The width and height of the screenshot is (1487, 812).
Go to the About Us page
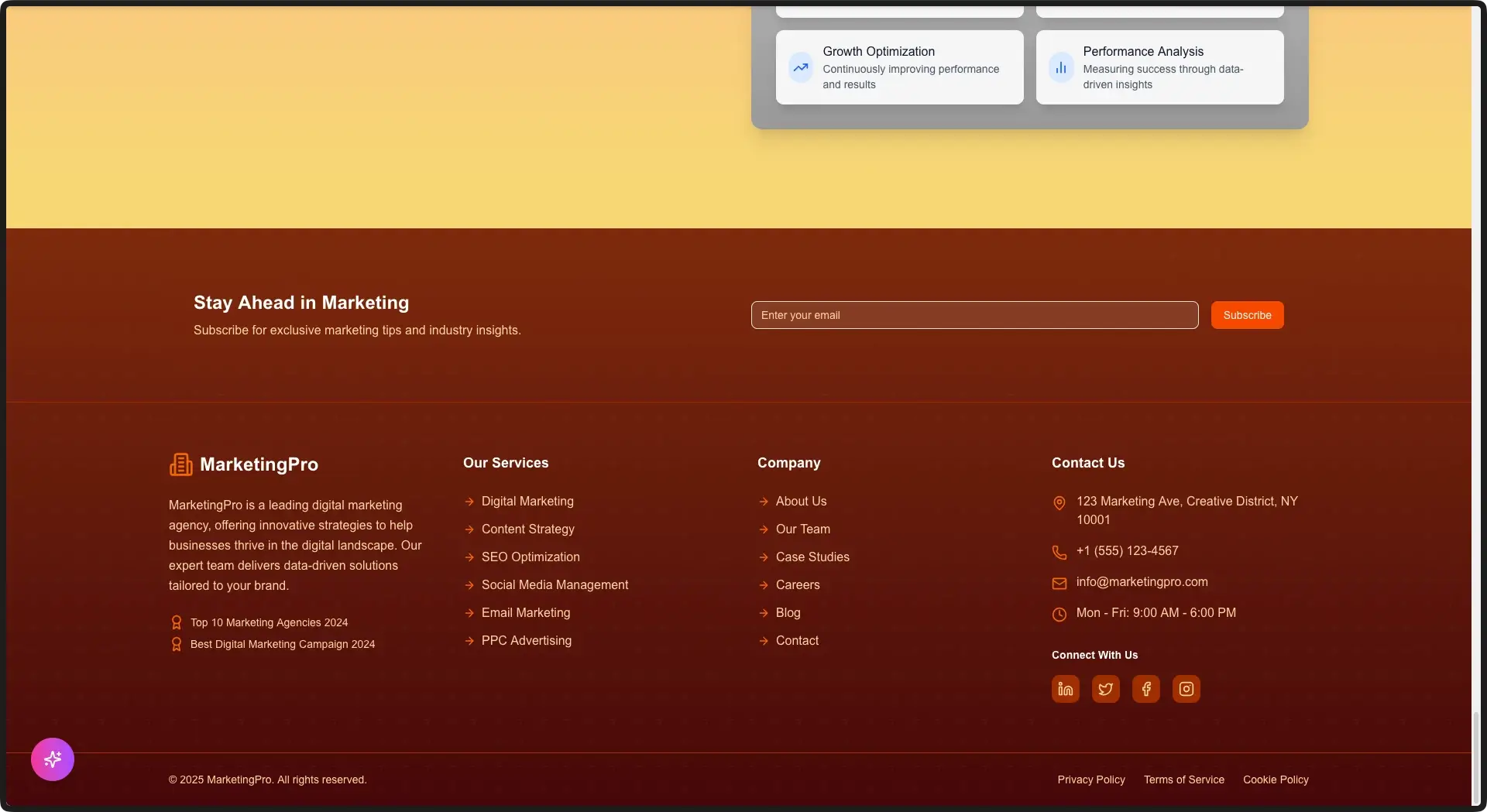point(801,502)
